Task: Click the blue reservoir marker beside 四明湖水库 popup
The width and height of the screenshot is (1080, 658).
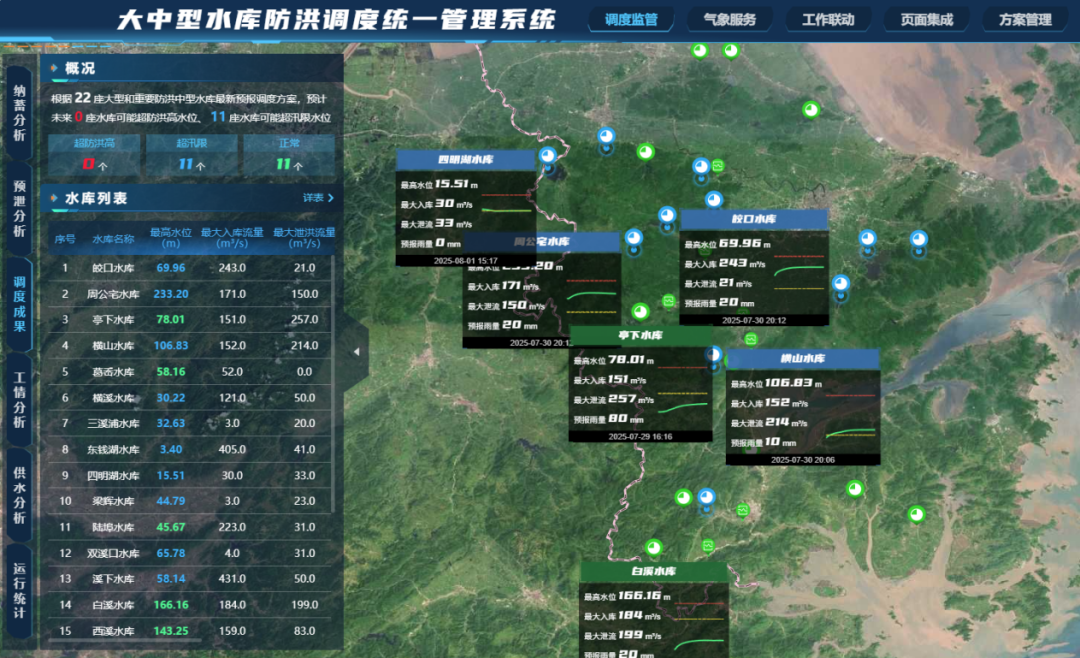Action: [x=547, y=156]
